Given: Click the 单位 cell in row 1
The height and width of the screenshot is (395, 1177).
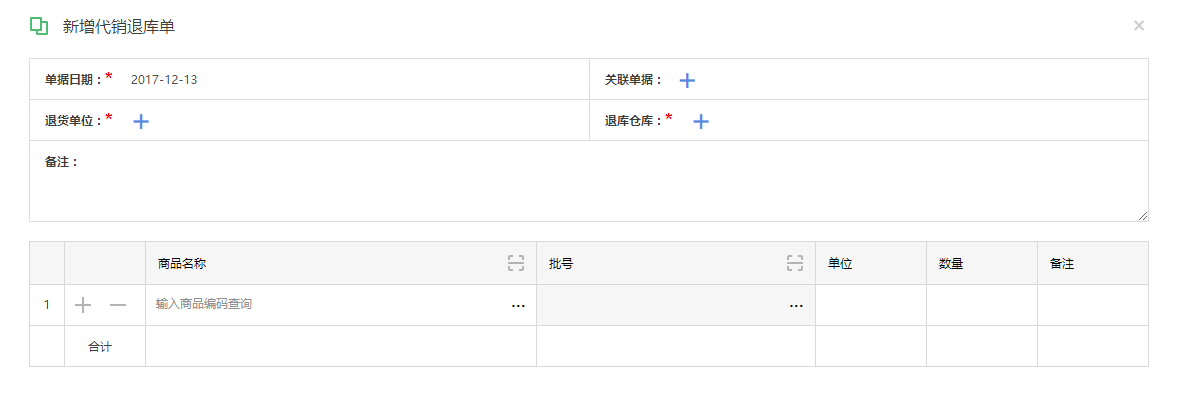Looking at the screenshot, I should [x=871, y=305].
